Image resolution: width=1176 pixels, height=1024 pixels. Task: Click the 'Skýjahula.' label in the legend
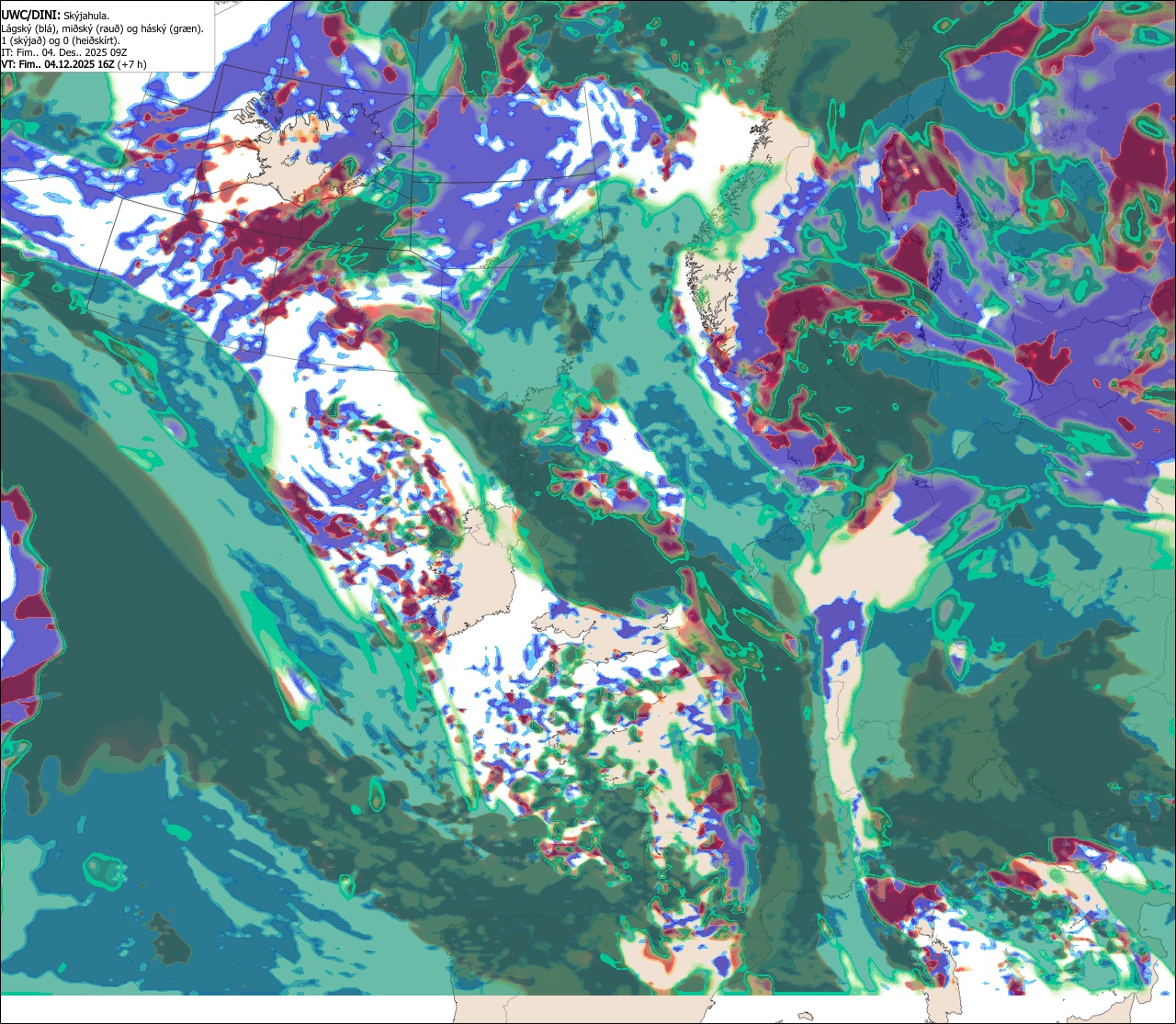tap(86, 17)
